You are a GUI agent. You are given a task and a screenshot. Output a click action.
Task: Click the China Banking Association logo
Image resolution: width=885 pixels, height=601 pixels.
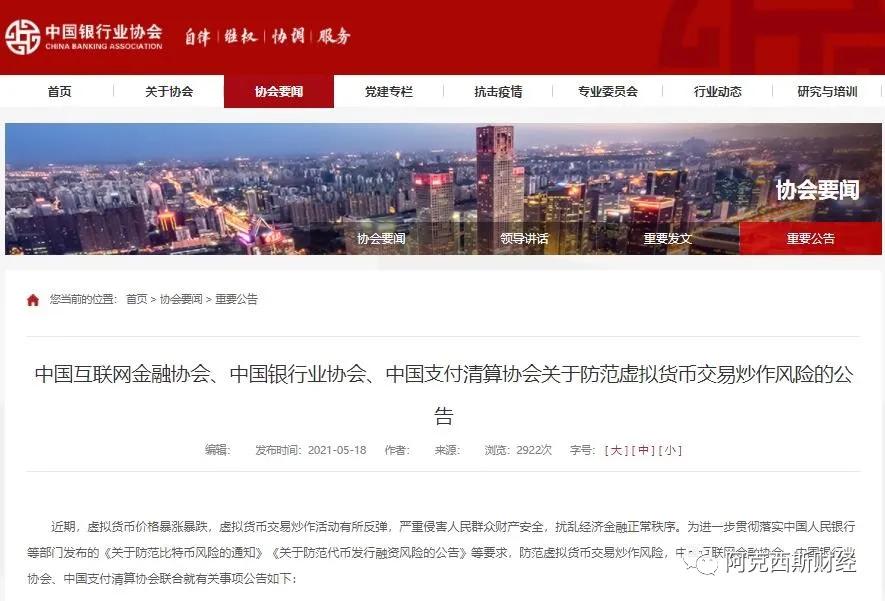pos(84,37)
